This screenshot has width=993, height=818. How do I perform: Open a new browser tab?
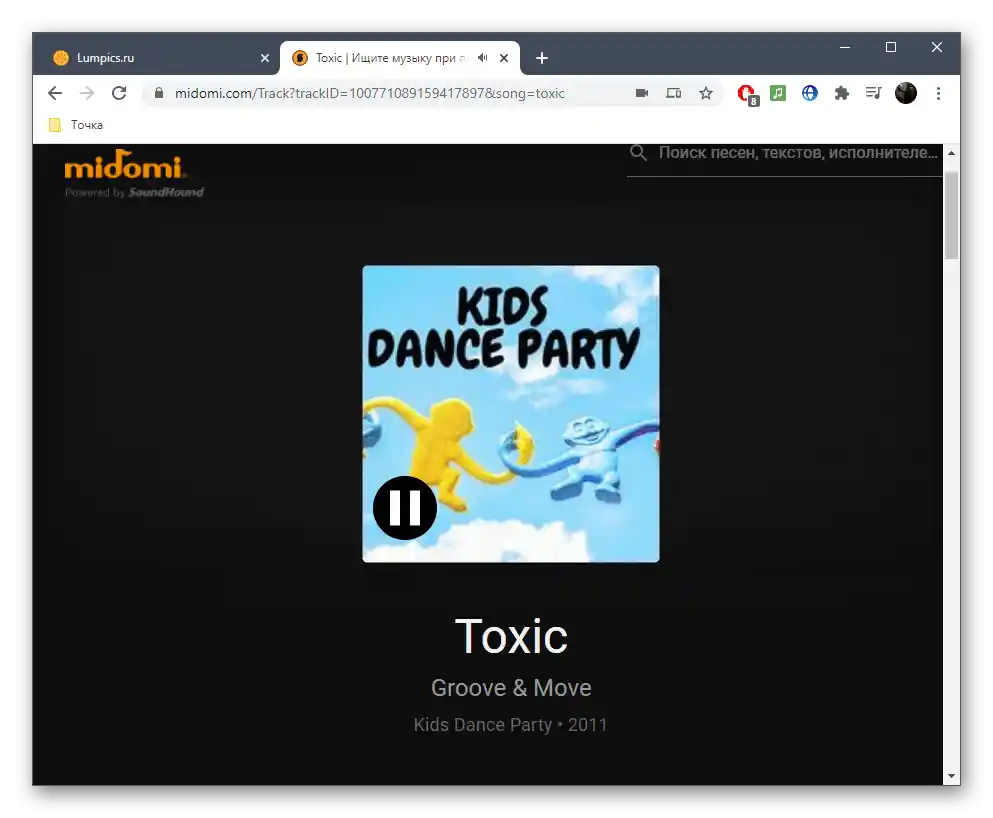pyautogui.click(x=542, y=58)
